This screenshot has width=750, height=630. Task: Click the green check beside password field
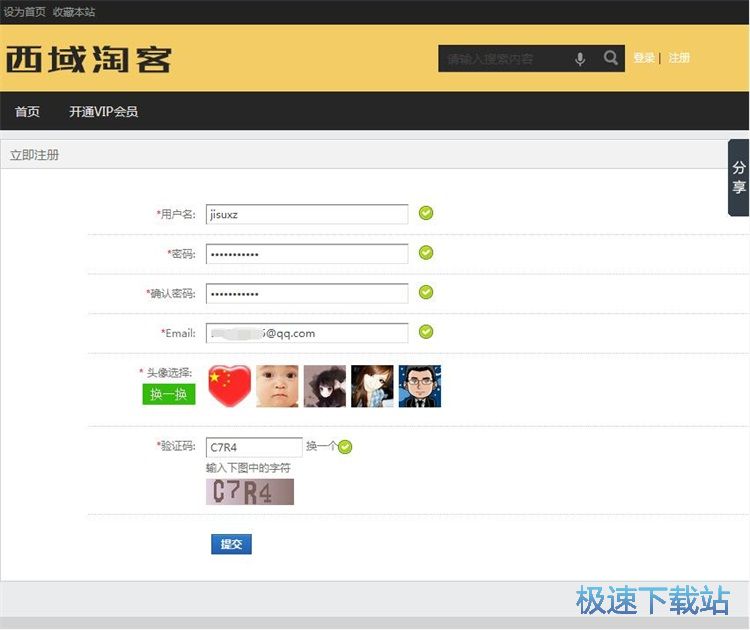(x=426, y=253)
